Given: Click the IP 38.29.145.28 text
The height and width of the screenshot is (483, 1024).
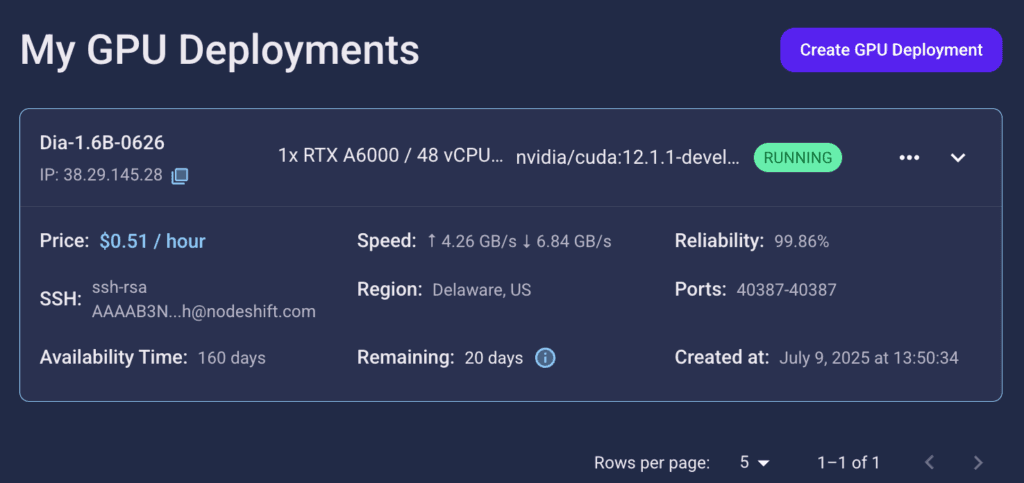Looking at the screenshot, I should click(x=101, y=176).
